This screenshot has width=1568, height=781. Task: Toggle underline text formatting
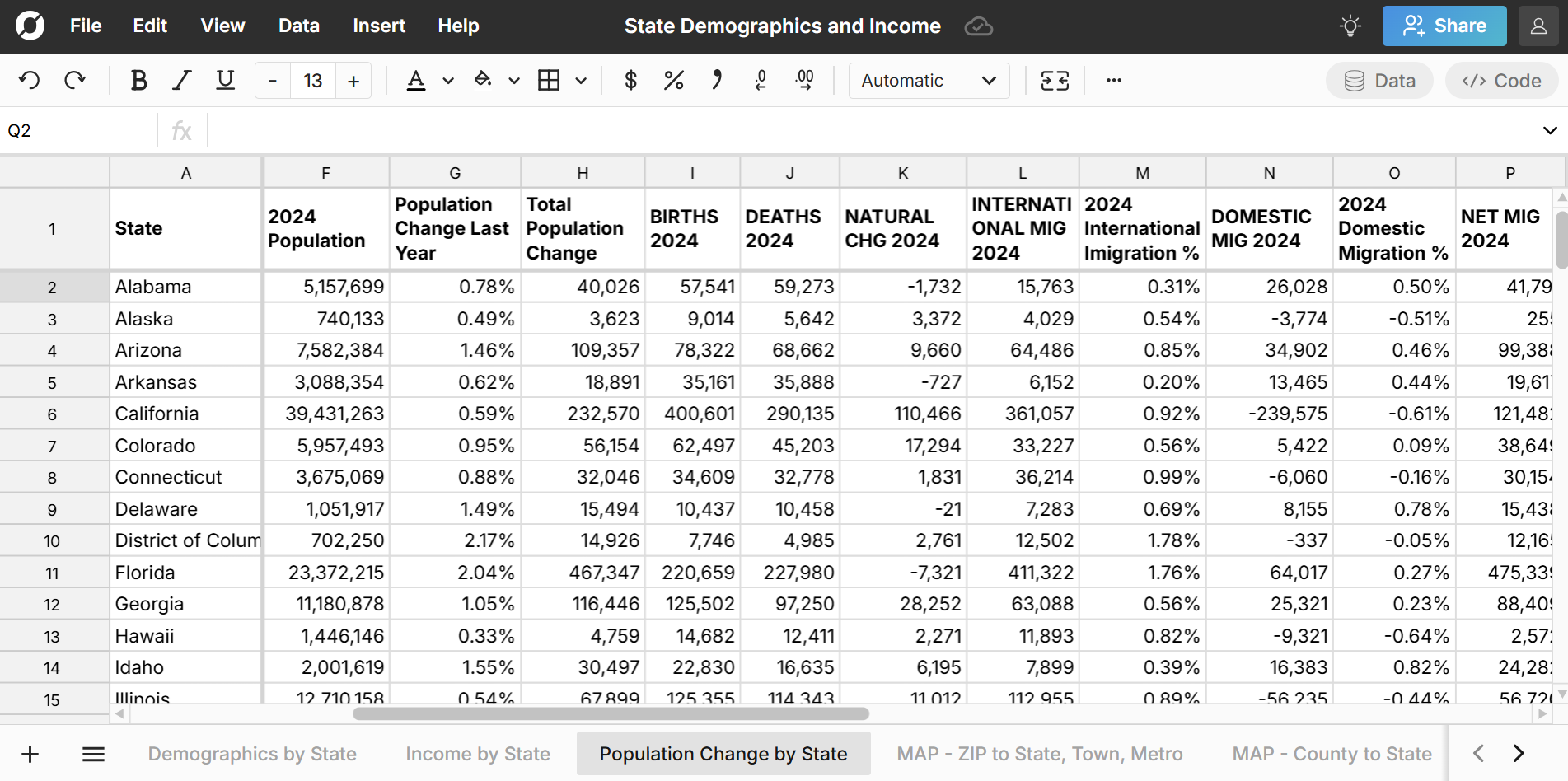(x=225, y=81)
